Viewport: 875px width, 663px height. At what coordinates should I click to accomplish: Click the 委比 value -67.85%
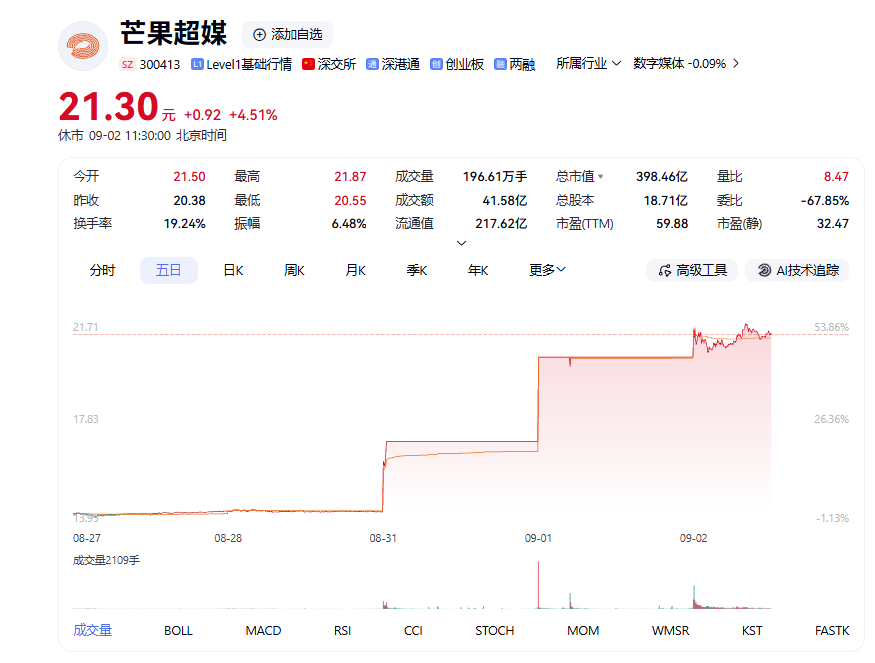[x=825, y=200]
